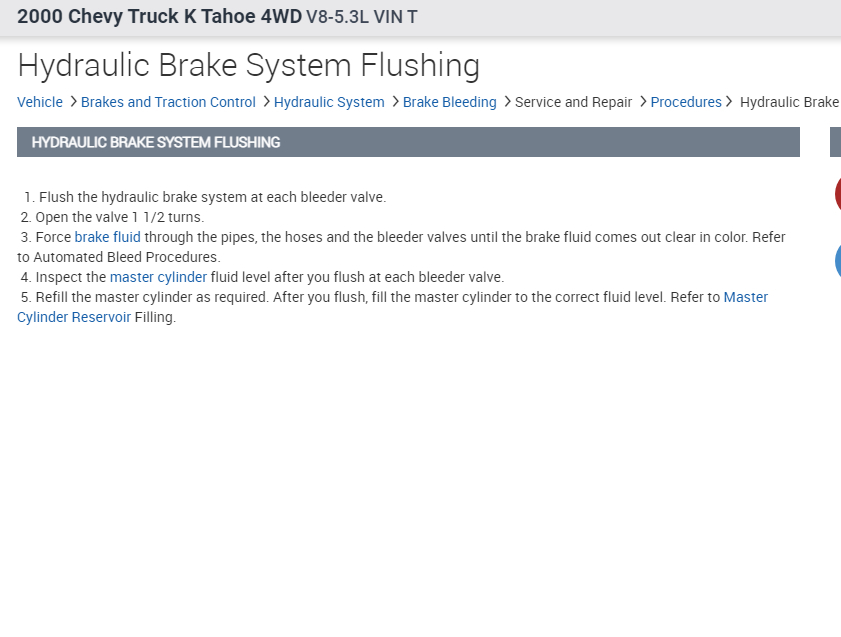Click the Hydraulic Brake System Flushing page heading
841x637 pixels.
click(249, 66)
